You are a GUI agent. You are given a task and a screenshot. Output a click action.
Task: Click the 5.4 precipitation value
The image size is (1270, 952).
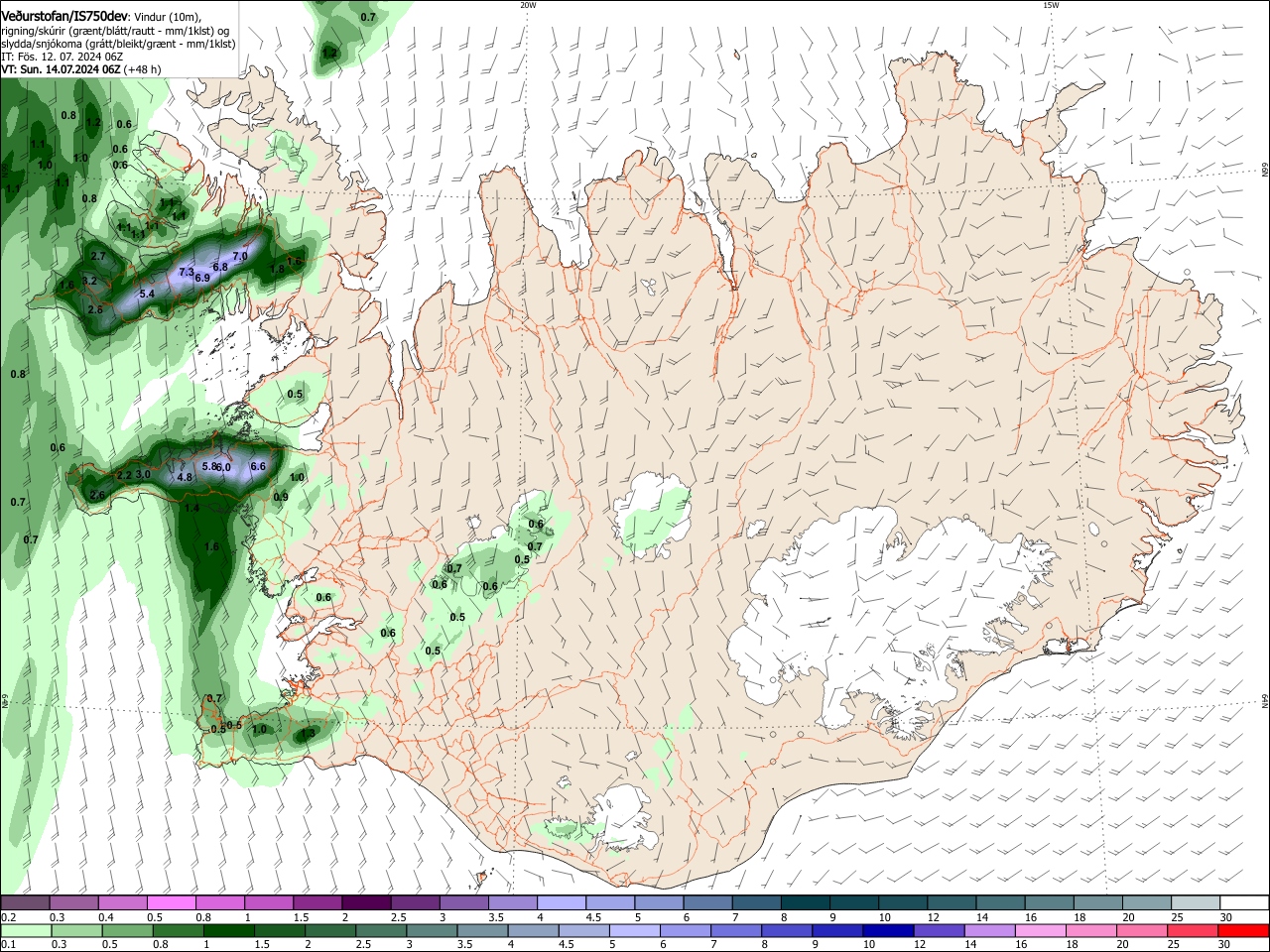(147, 295)
